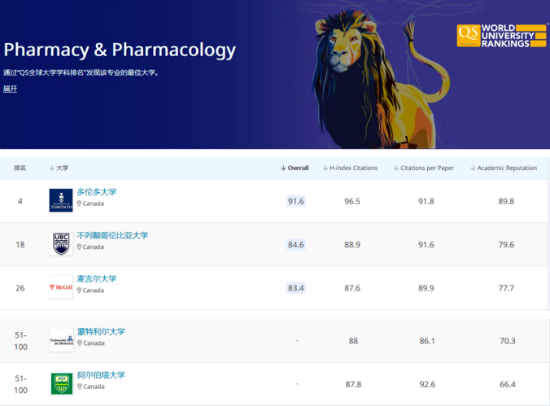Viewport: 550px width, 406px height.
Task: Click the location pin beside Toronto's Canada
Action: [79, 204]
